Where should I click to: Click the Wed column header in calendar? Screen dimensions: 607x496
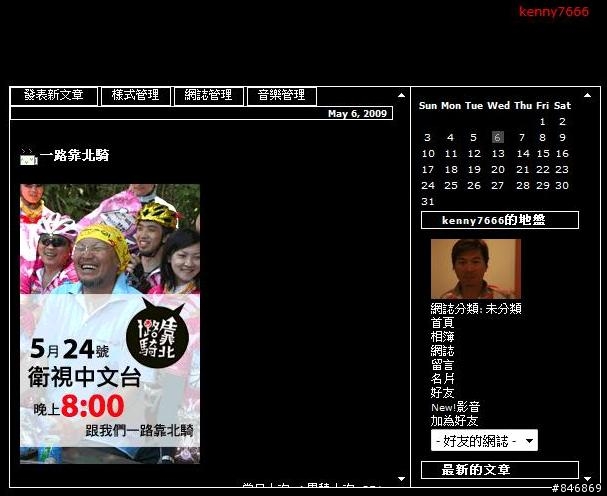click(x=499, y=105)
